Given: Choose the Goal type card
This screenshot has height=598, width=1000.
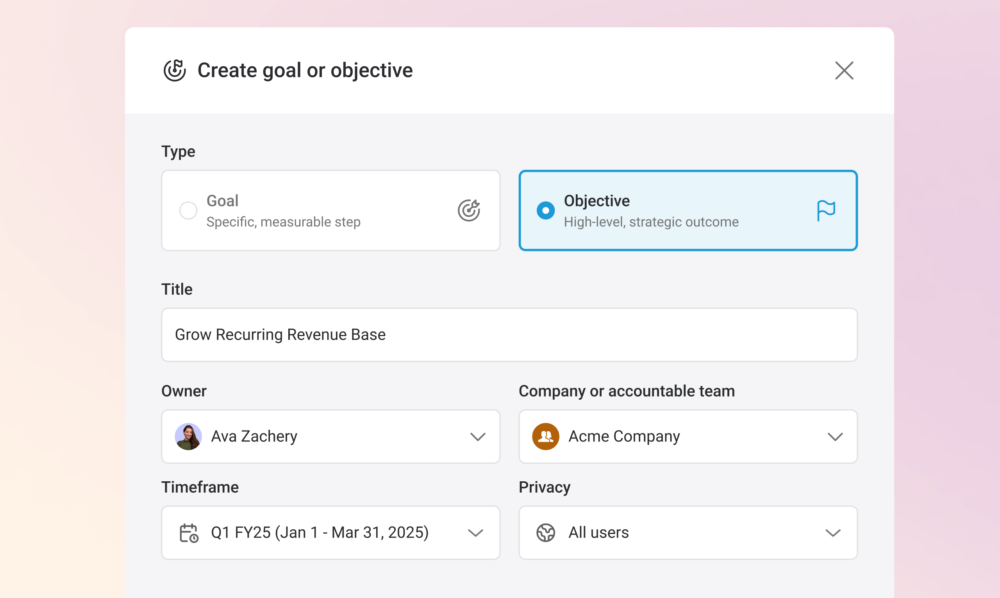Looking at the screenshot, I should tap(330, 210).
